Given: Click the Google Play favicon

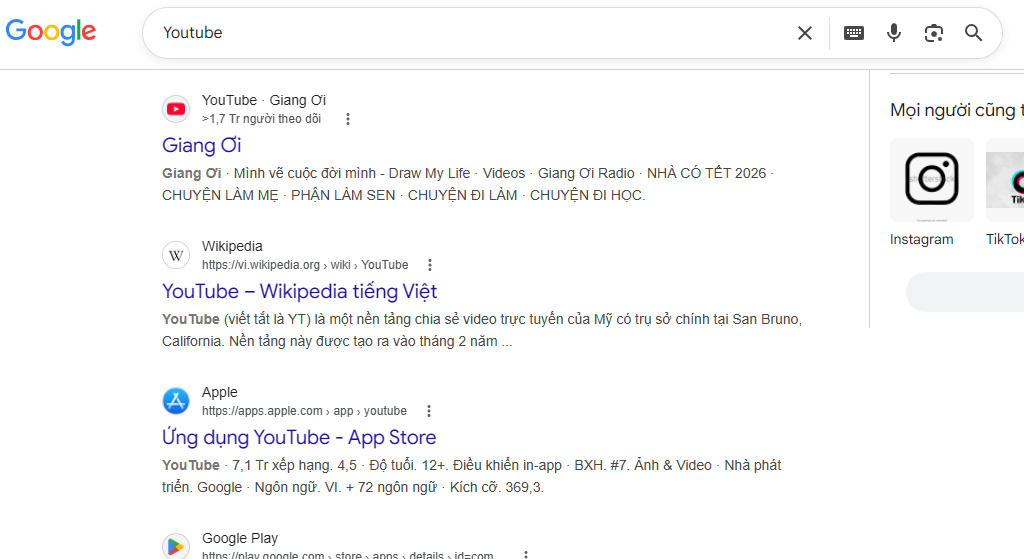Looking at the screenshot, I should click(x=176, y=546).
